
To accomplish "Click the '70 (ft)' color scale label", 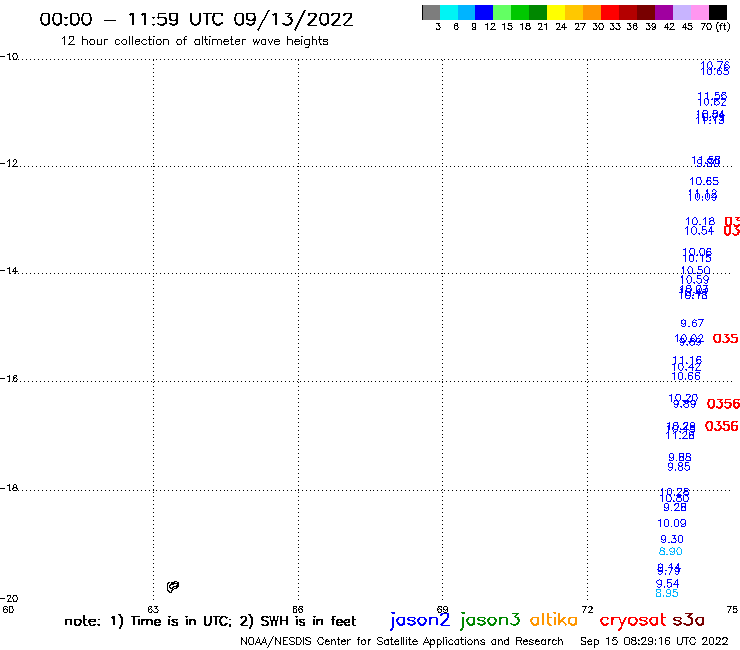I will click(715, 27).
